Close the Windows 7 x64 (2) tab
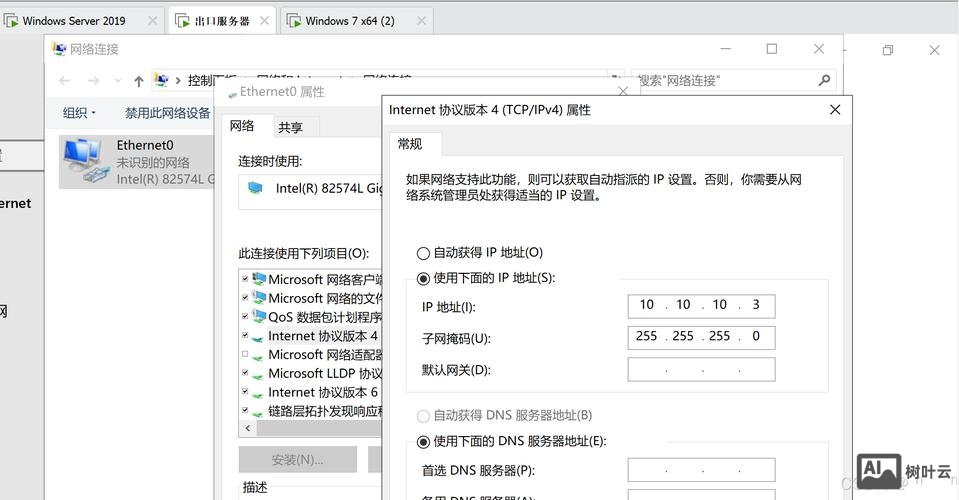This screenshot has height=500, width=959. click(x=421, y=21)
